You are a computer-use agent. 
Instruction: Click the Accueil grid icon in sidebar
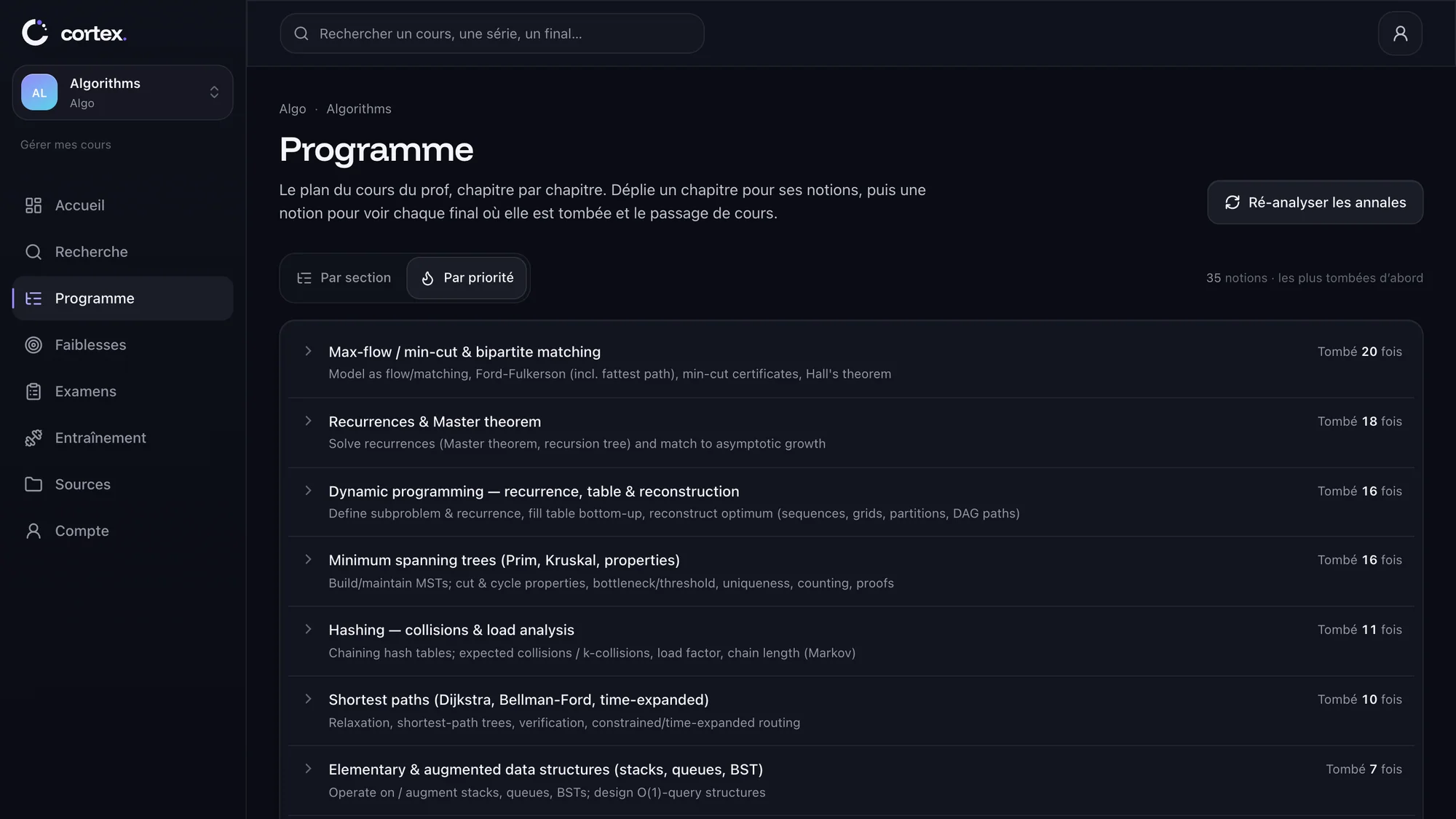point(33,205)
